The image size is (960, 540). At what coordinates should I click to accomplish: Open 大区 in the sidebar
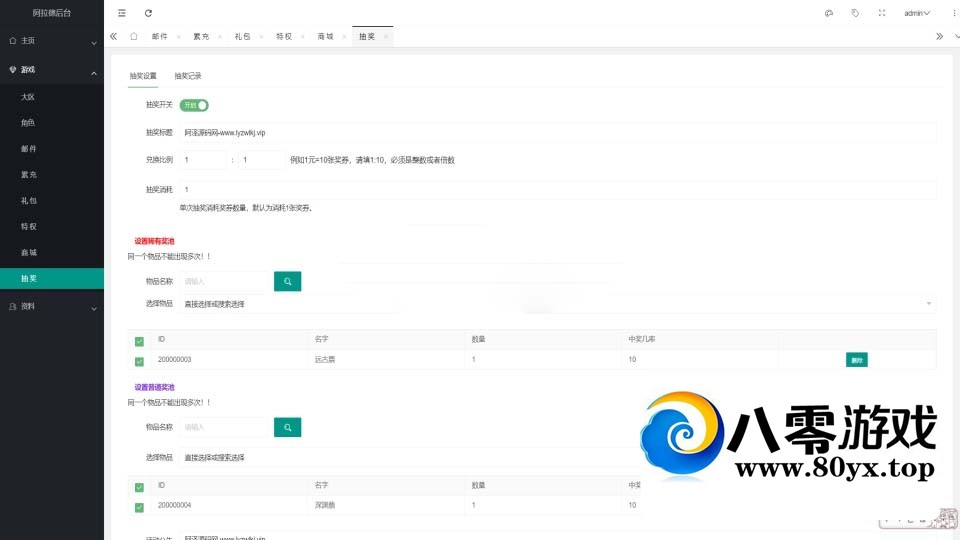(52, 97)
